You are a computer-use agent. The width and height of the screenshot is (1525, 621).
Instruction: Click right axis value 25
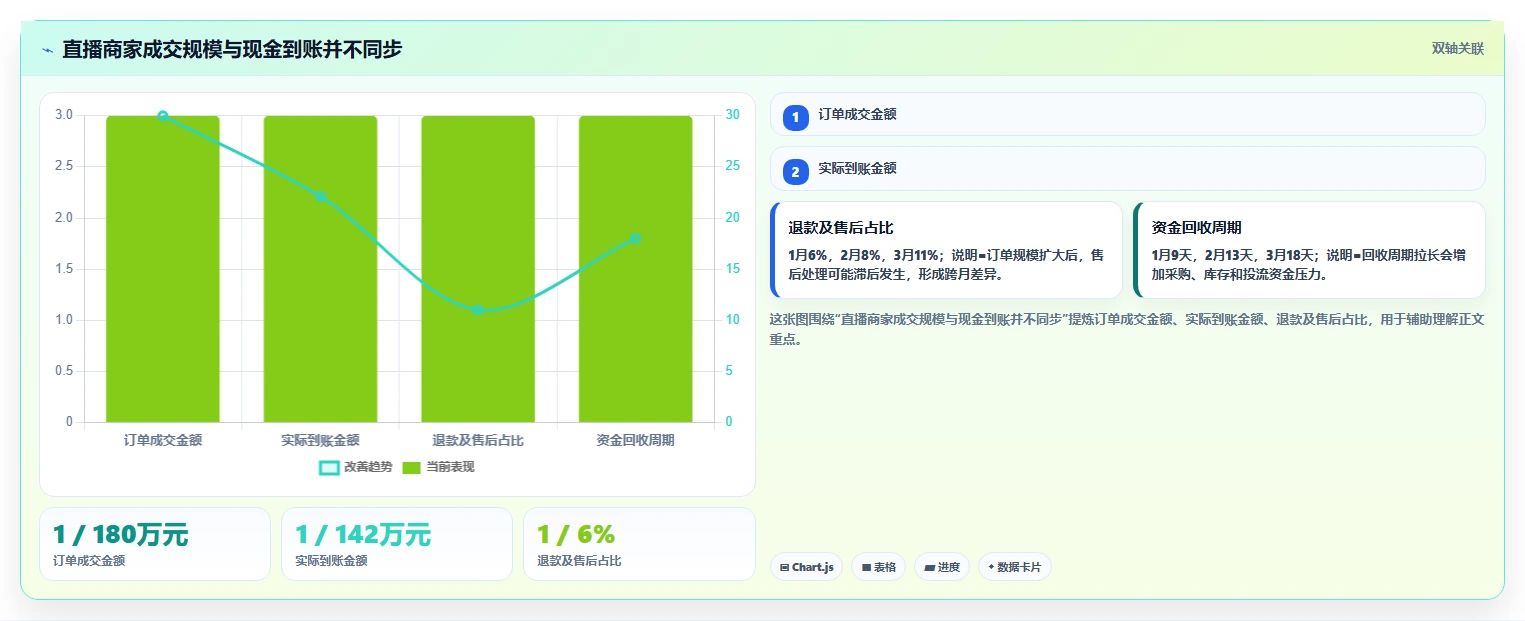pyautogui.click(x=733, y=166)
